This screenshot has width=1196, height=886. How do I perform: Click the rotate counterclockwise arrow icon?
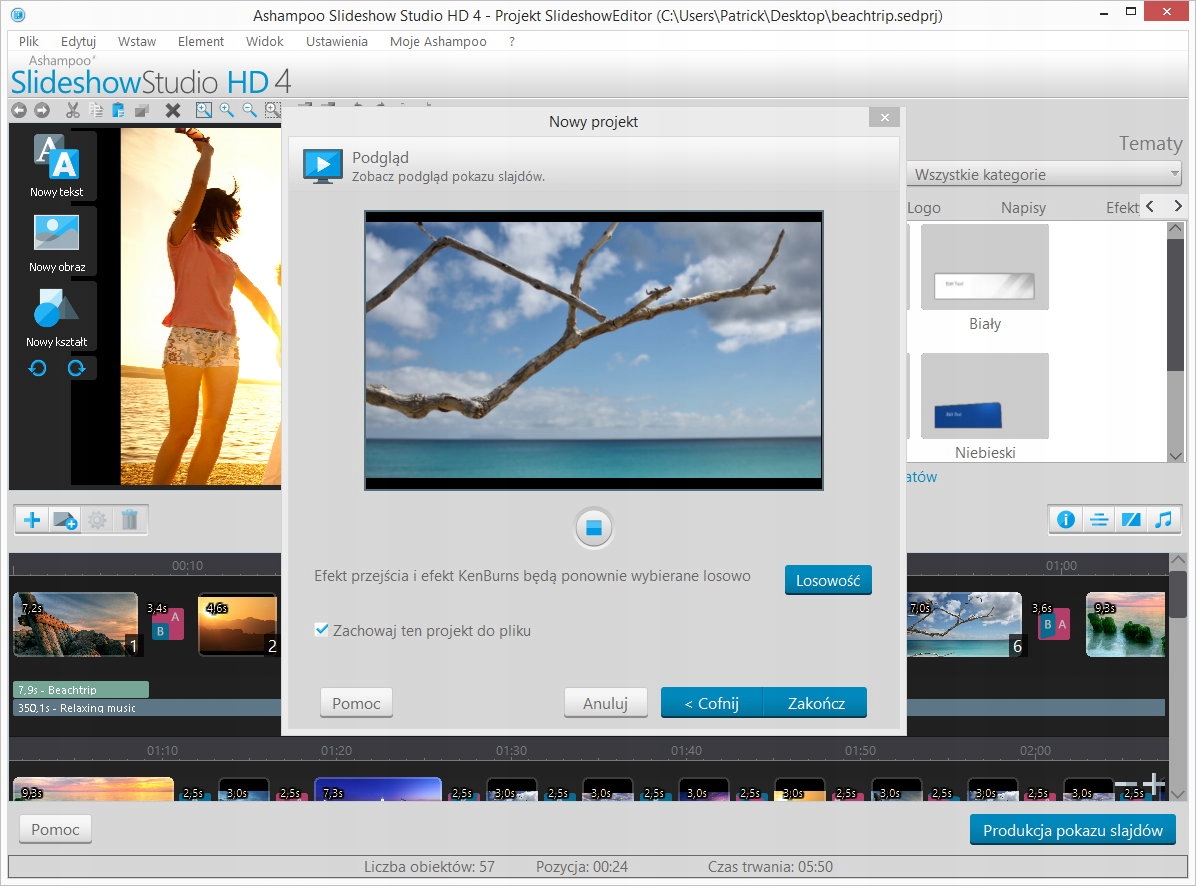tap(38, 368)
